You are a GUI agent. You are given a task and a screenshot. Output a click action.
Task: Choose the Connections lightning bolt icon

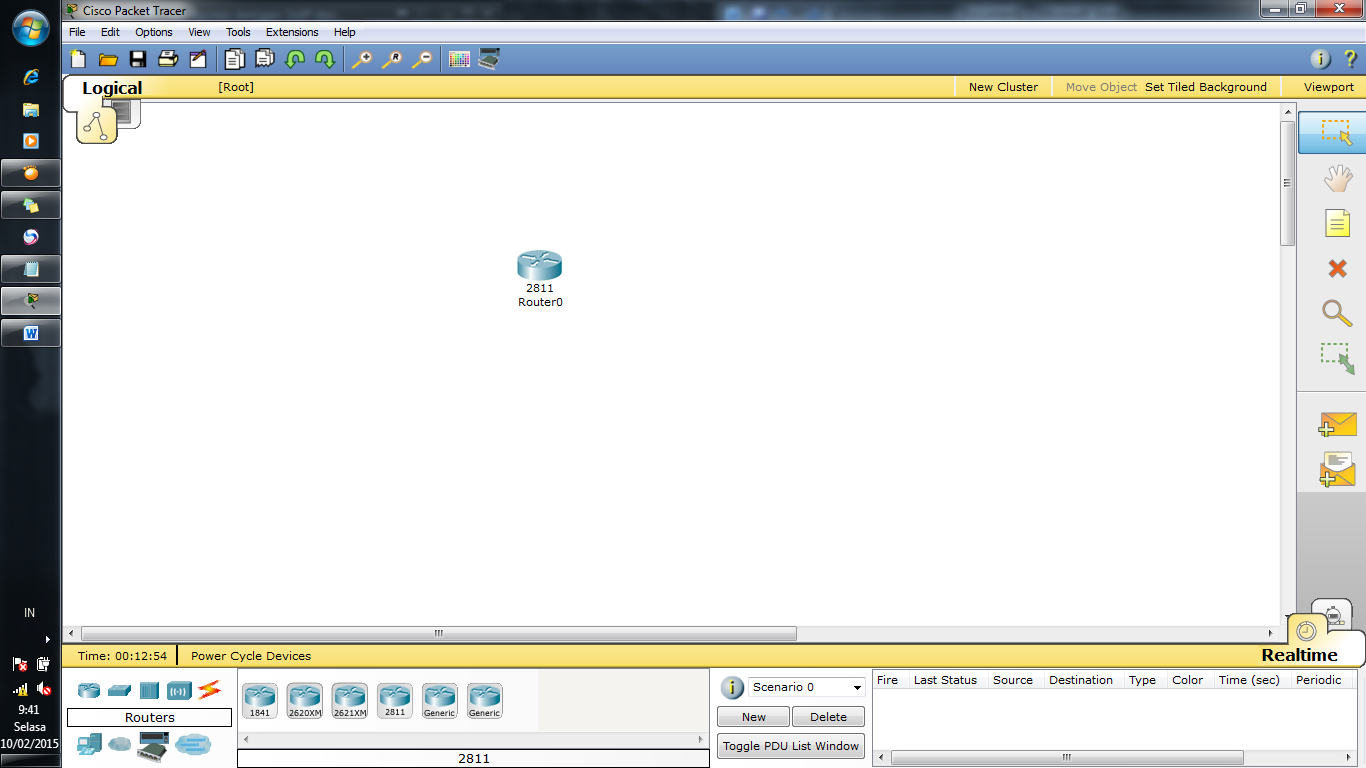click(209, 690)
